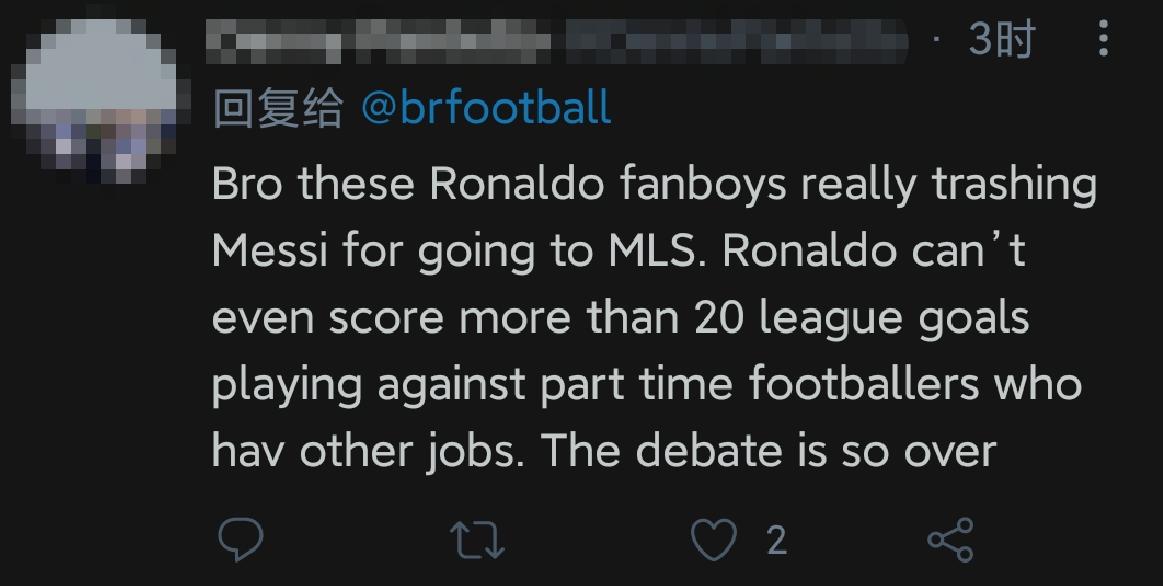
Task: Retweet the post about Ronaldo fanboys
Action: [477, 540]
